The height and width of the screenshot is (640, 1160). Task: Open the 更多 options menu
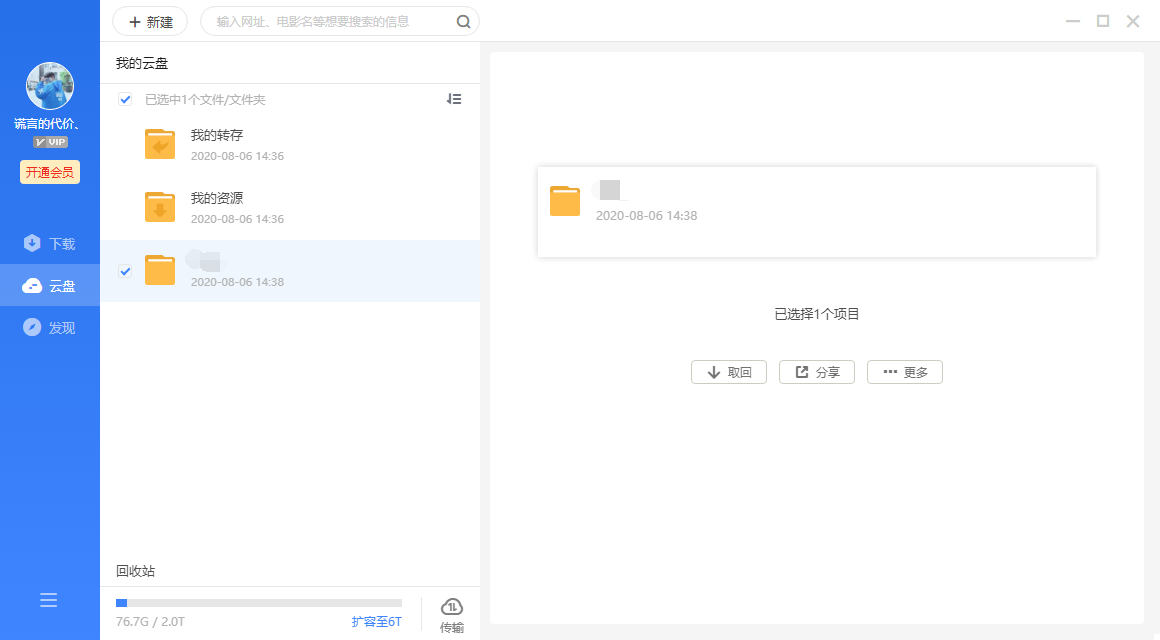pos(904,371)
